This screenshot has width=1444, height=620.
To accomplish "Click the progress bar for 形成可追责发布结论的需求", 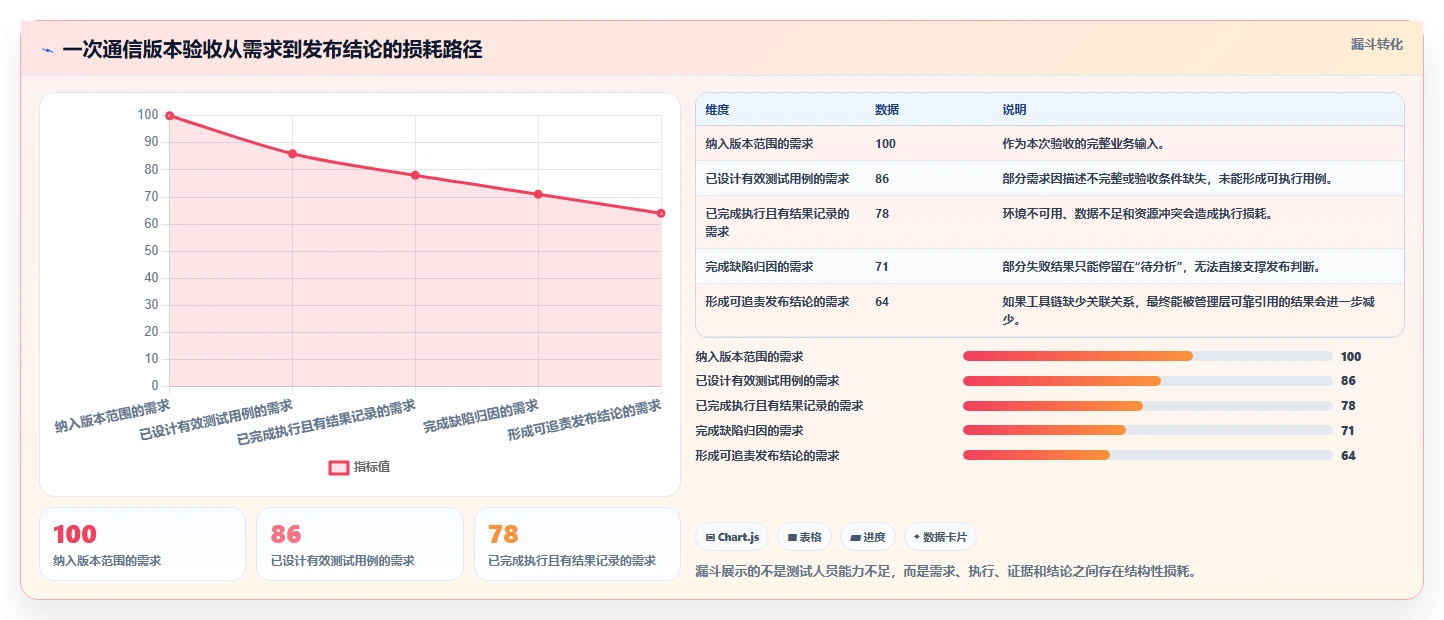I will (1147, 455).
